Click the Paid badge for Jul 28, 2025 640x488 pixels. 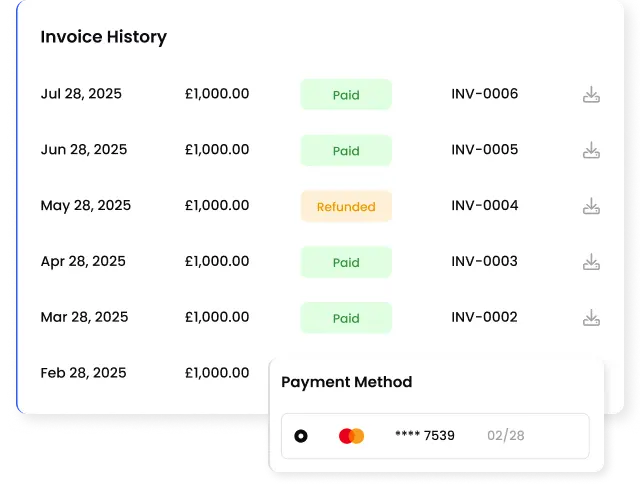[x=346, y=95]
